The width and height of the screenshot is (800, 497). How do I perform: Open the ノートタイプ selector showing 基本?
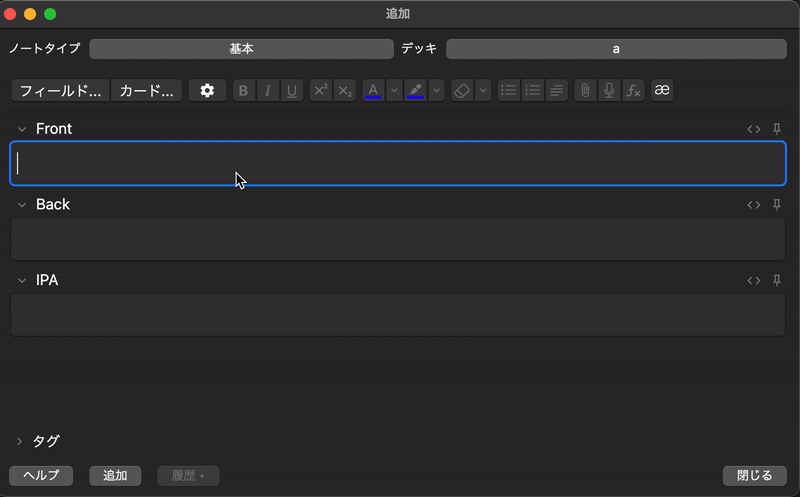pyautogui.click(x=241, y=49)
